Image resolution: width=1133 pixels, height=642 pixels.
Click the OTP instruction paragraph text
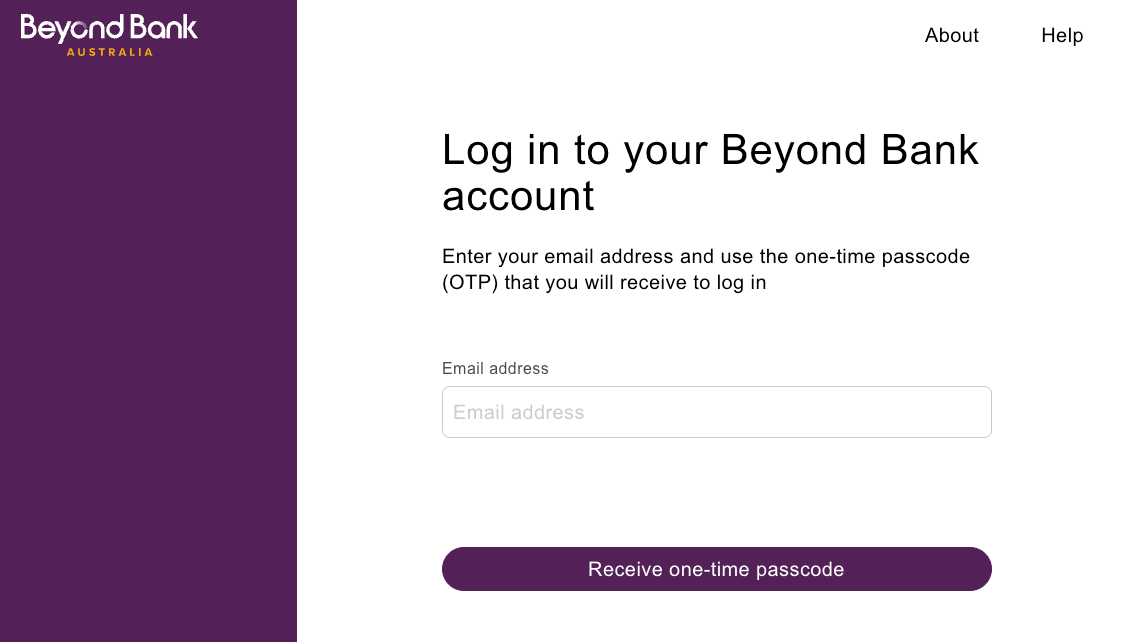pyautogui.click(x=706, y=270)
